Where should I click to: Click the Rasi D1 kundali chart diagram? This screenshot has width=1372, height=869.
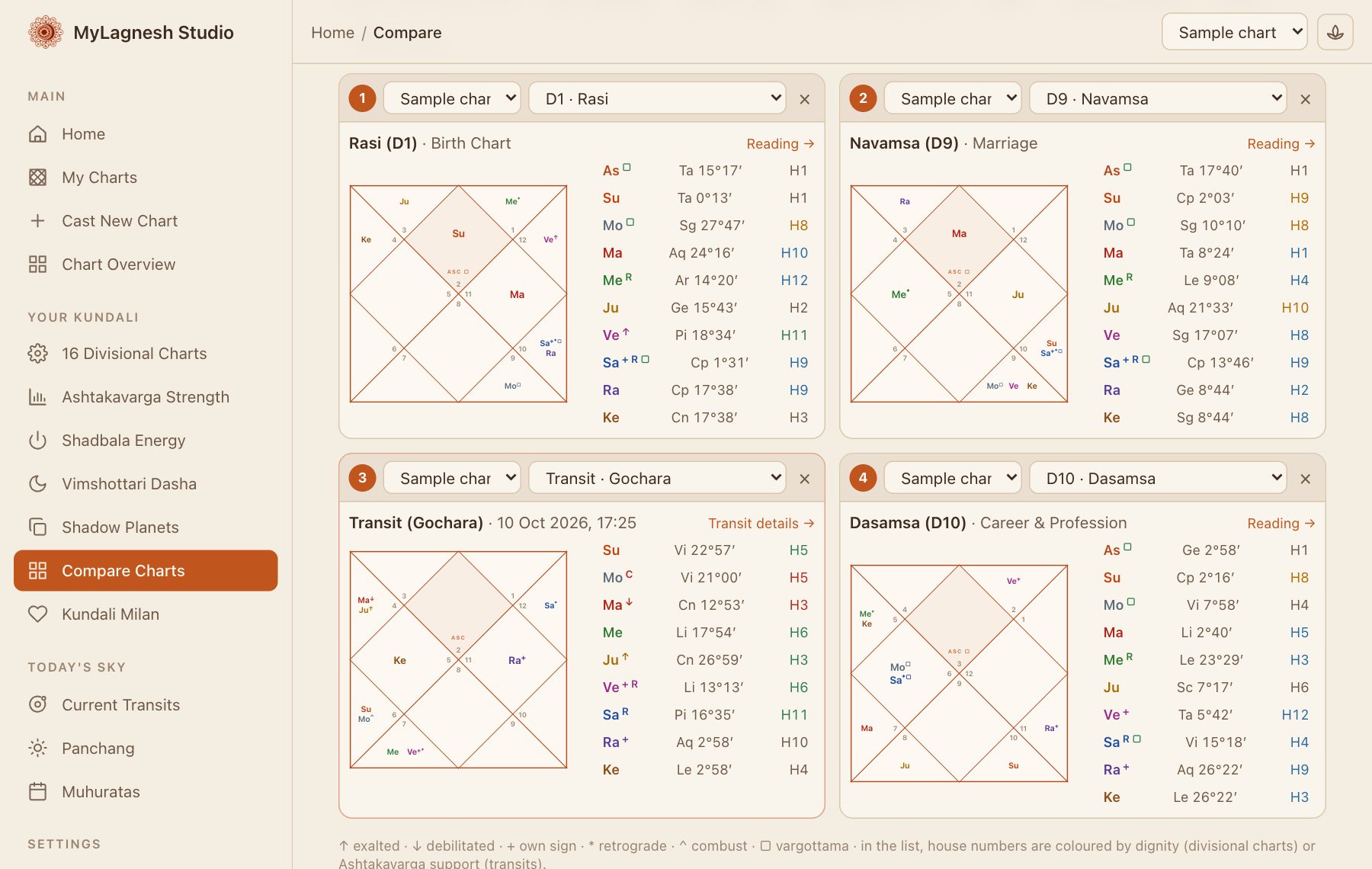pyautogui.click(x=458, y=293)
